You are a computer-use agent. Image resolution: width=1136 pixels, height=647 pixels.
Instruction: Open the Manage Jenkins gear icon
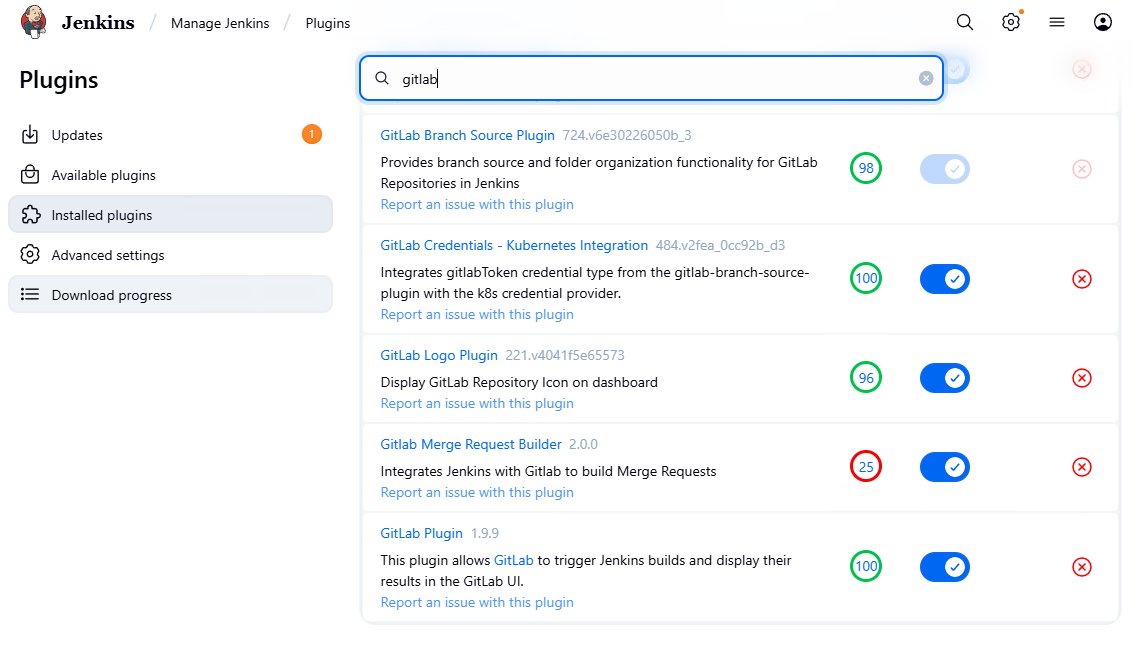click(x=1011, y=22)
